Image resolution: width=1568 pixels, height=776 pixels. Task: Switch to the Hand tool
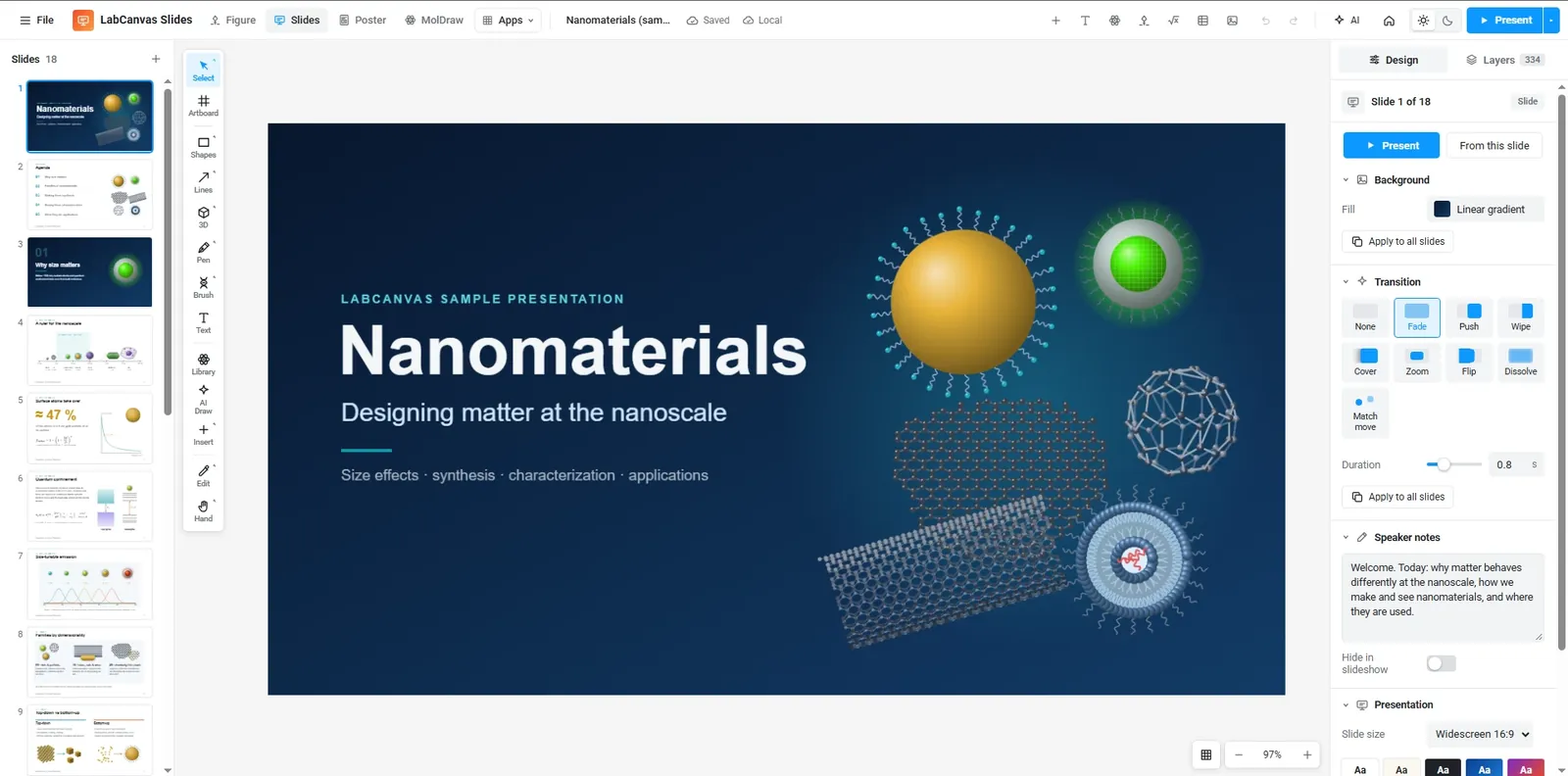pos(203,511)
